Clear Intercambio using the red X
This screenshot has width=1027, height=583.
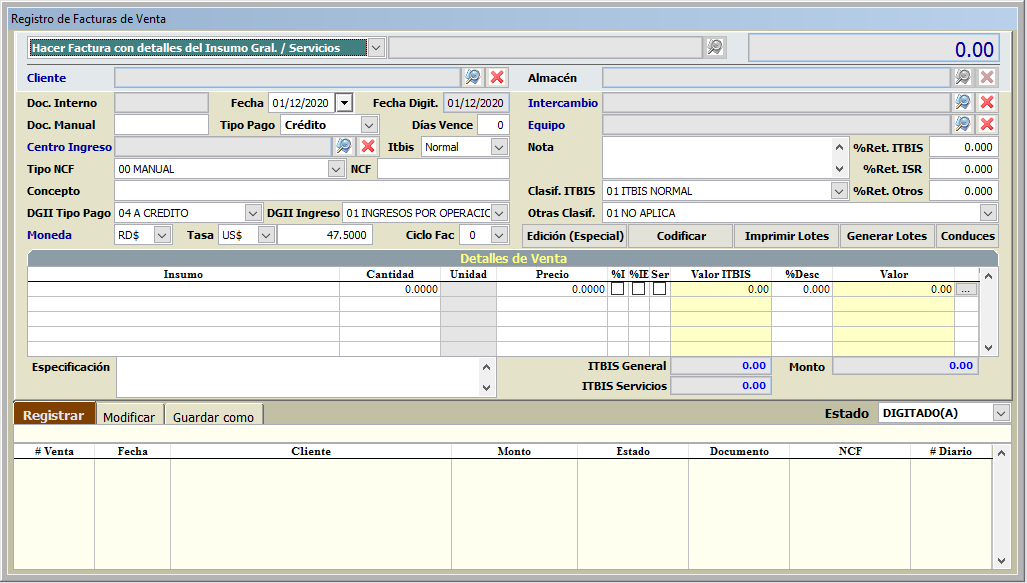tap(987, 102)
